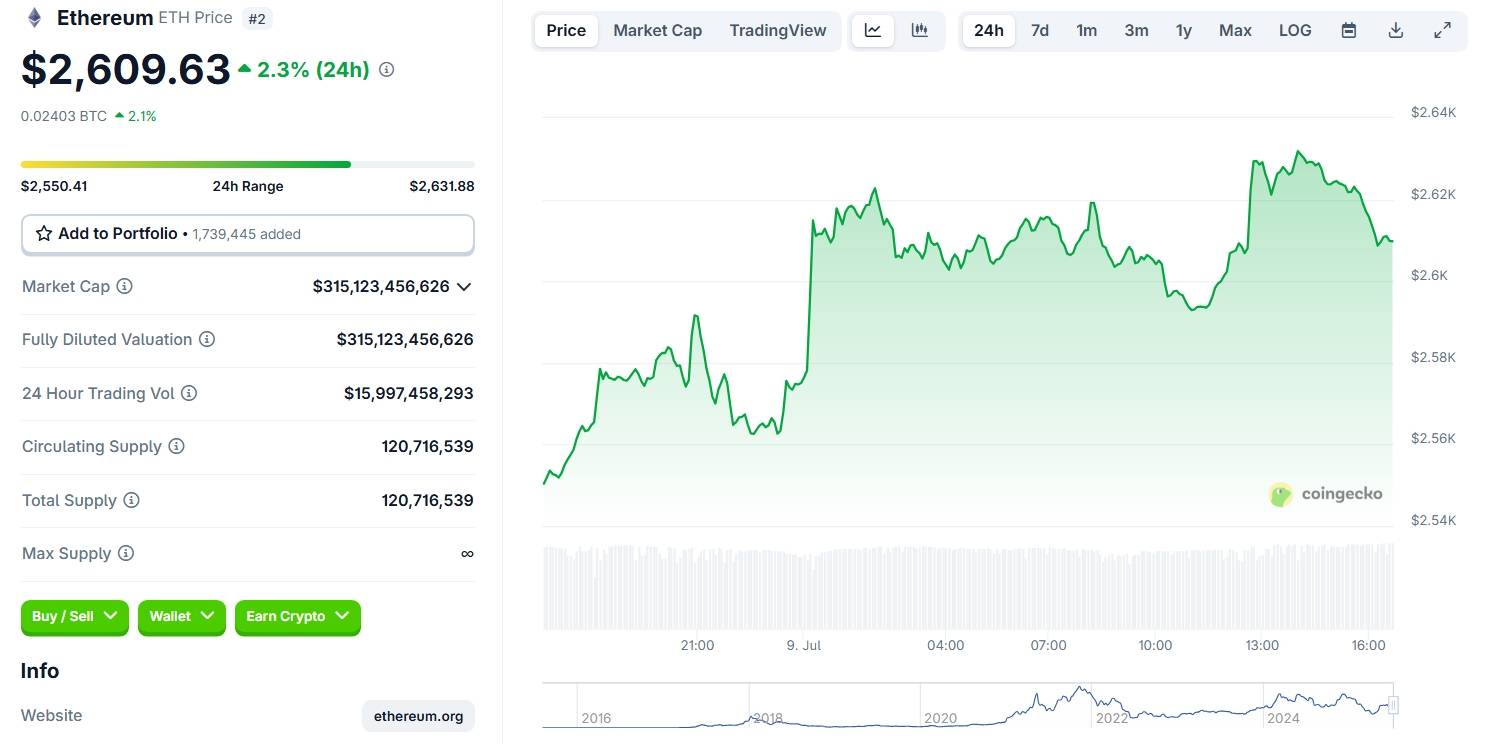Click the Circulating Supply 120,716,539 value

[428, 446]
